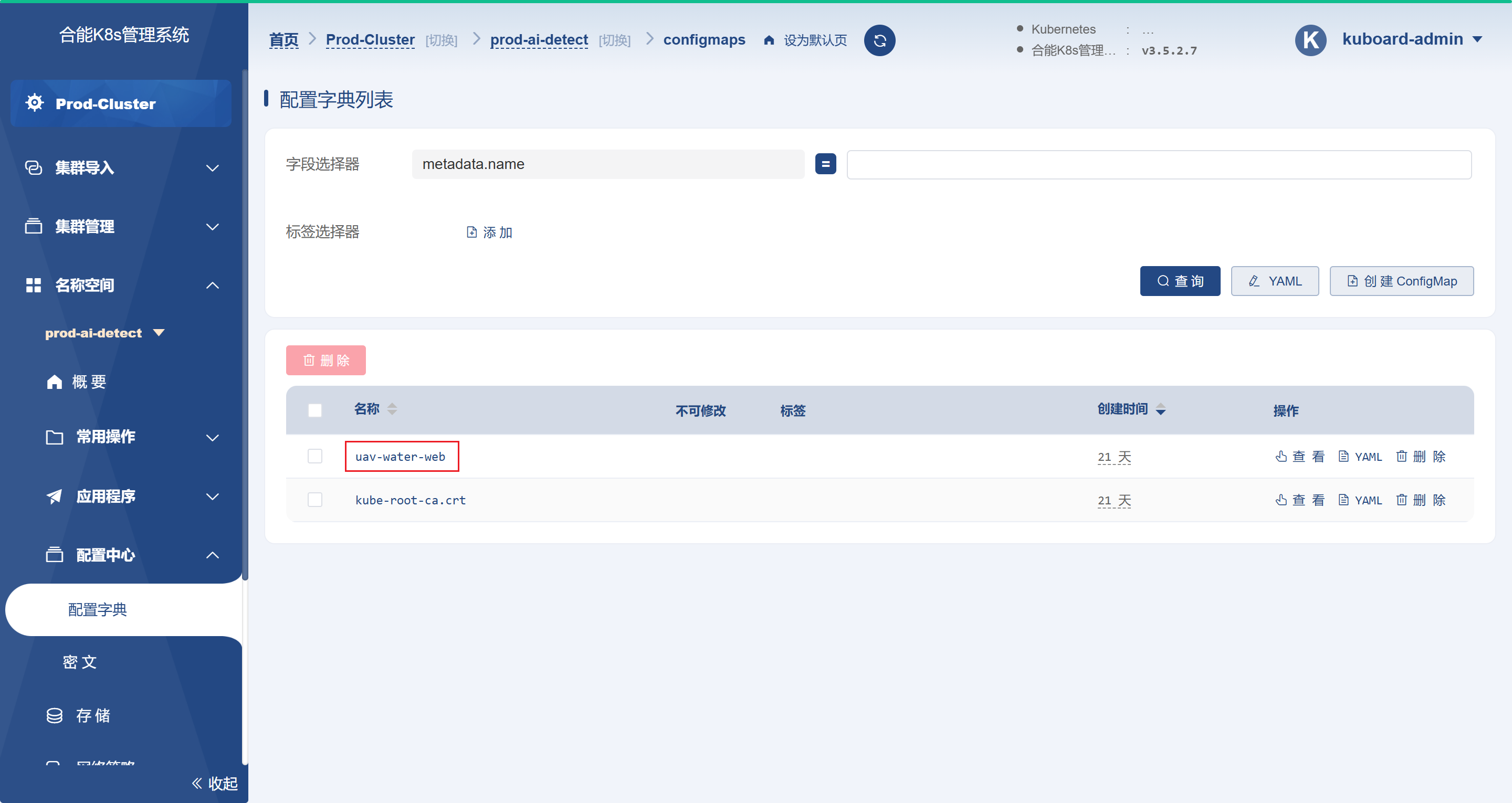Click the equals operator icon in field selector
This screenshot has width=1512, height=803.
[x=825, y=164]
